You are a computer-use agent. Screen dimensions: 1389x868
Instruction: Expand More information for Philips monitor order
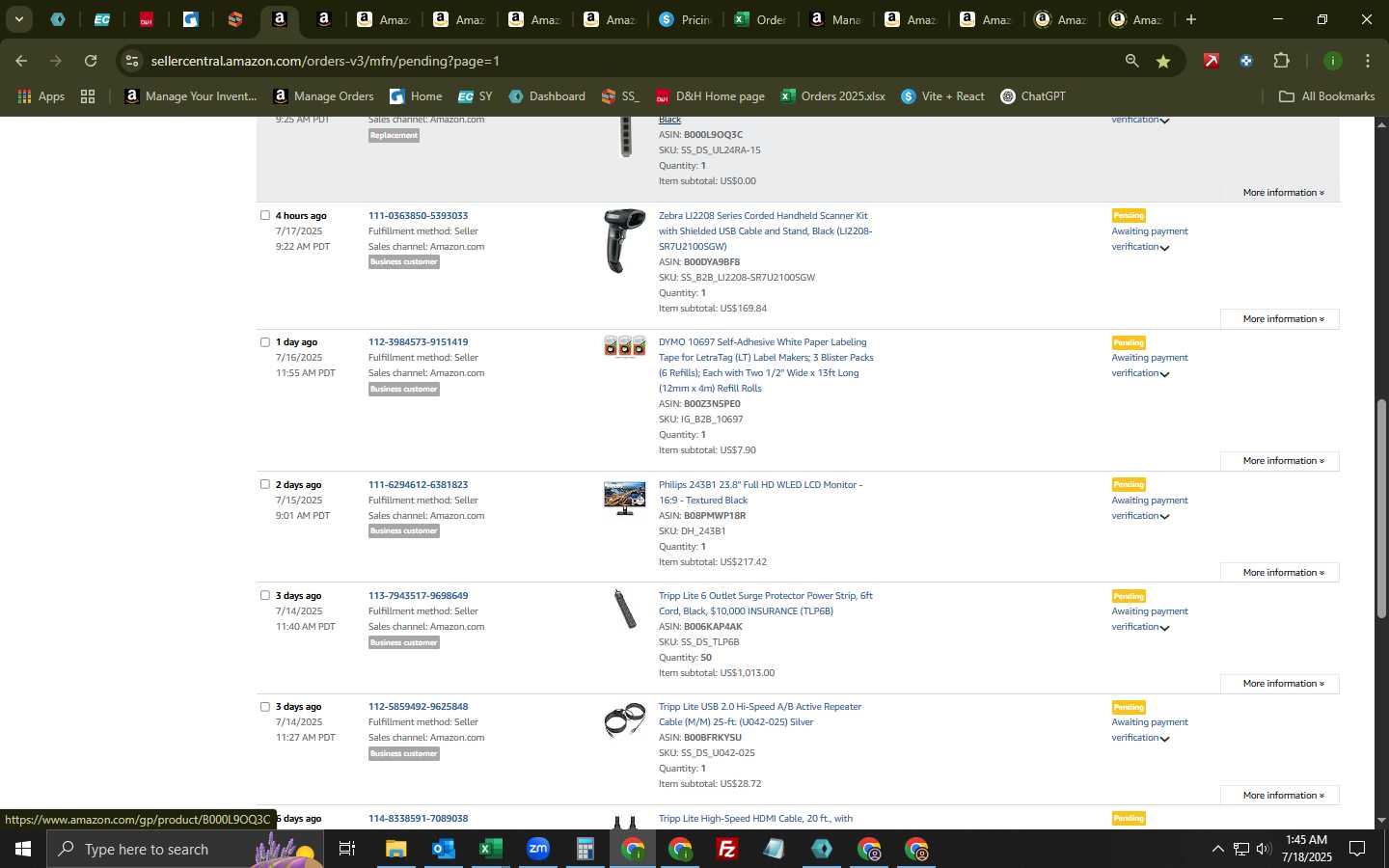coord(1280,573)
